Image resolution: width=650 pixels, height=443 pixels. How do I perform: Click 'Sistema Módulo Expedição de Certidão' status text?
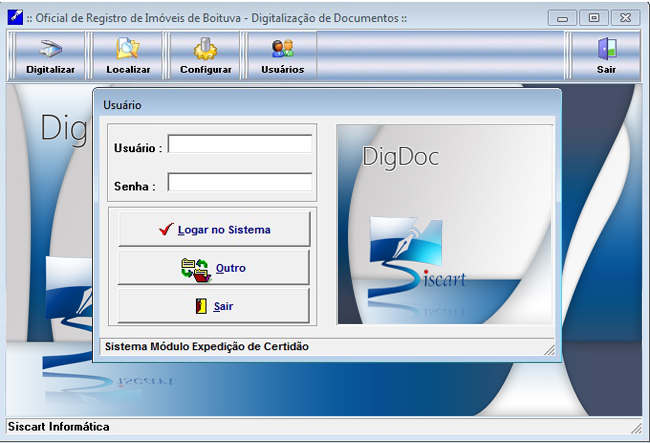(x=206, y=346)
